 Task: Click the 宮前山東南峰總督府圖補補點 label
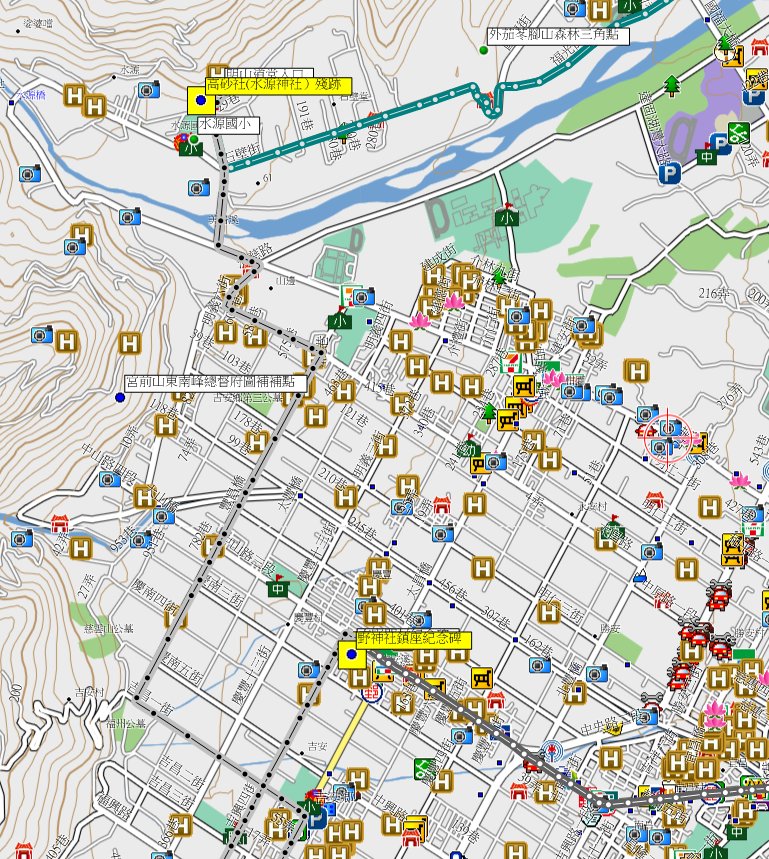(x=216, y=382)
